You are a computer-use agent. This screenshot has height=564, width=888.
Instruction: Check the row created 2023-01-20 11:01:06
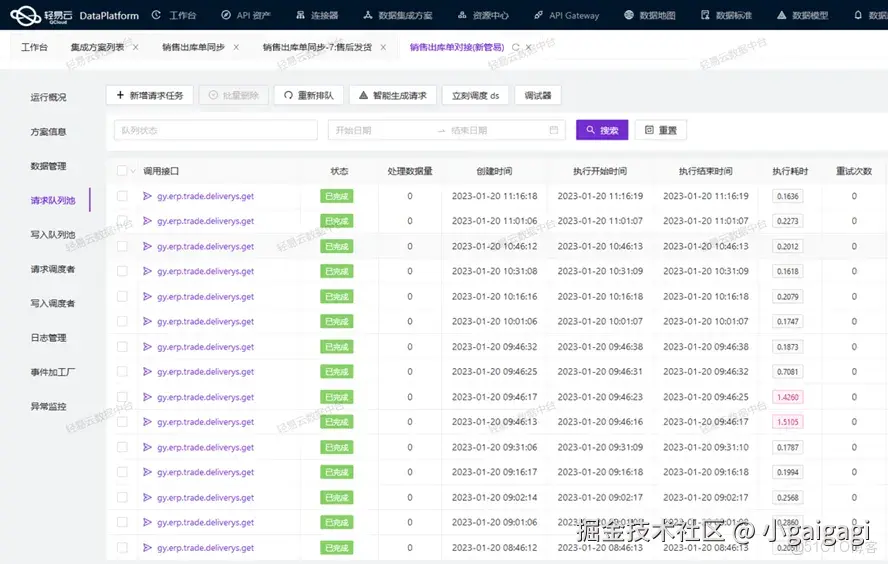[122, 221]
